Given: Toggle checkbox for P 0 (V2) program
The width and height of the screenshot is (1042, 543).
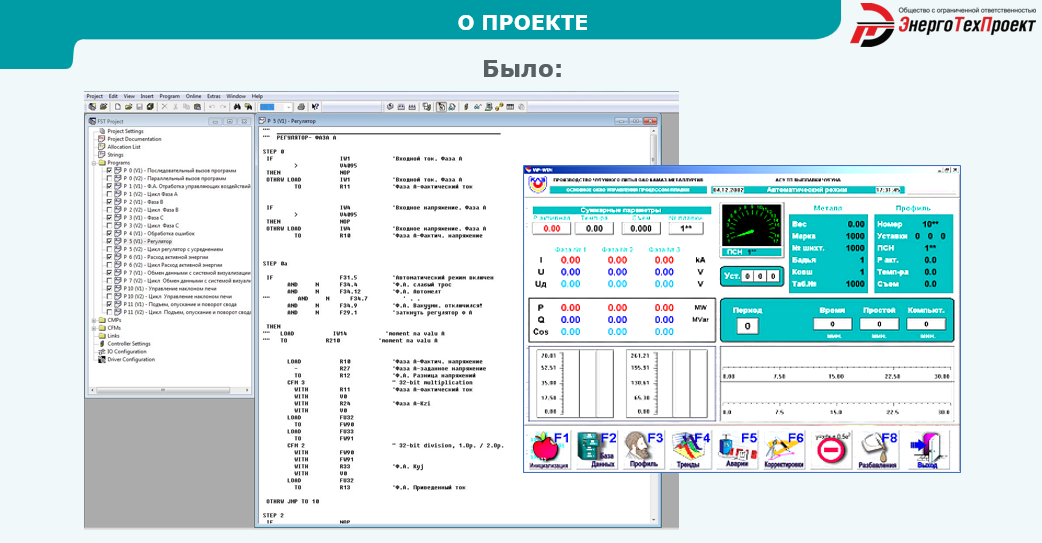Looking at the screenshot, I should click(110, 178).
